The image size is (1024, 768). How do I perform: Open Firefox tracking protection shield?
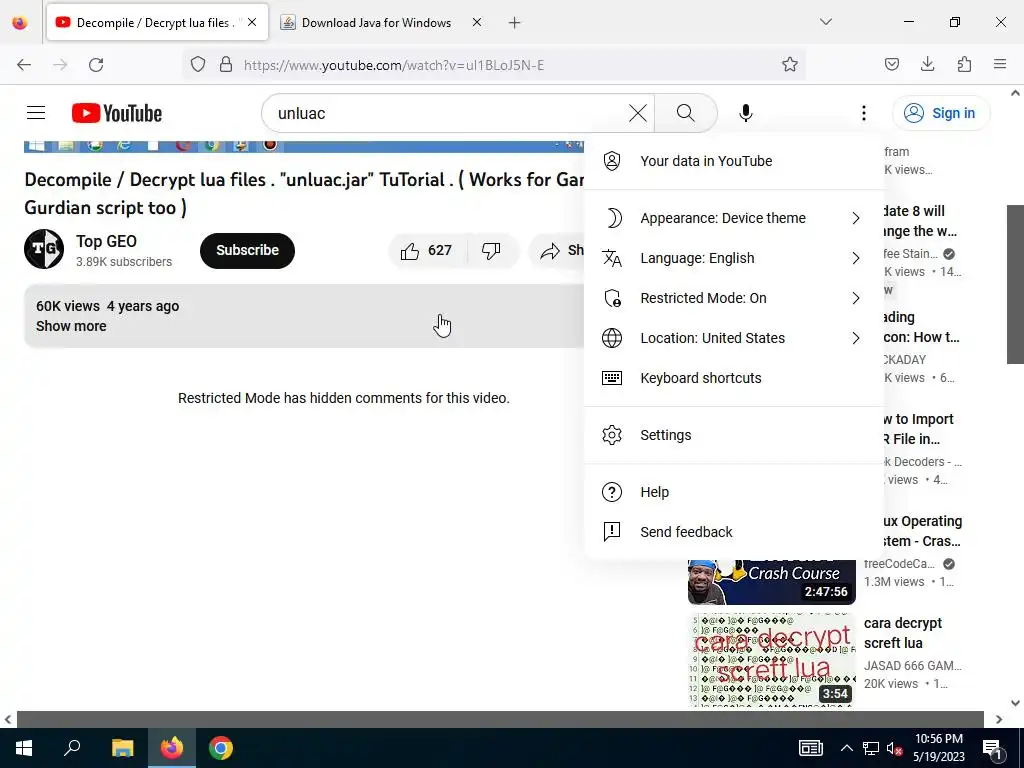198,65
